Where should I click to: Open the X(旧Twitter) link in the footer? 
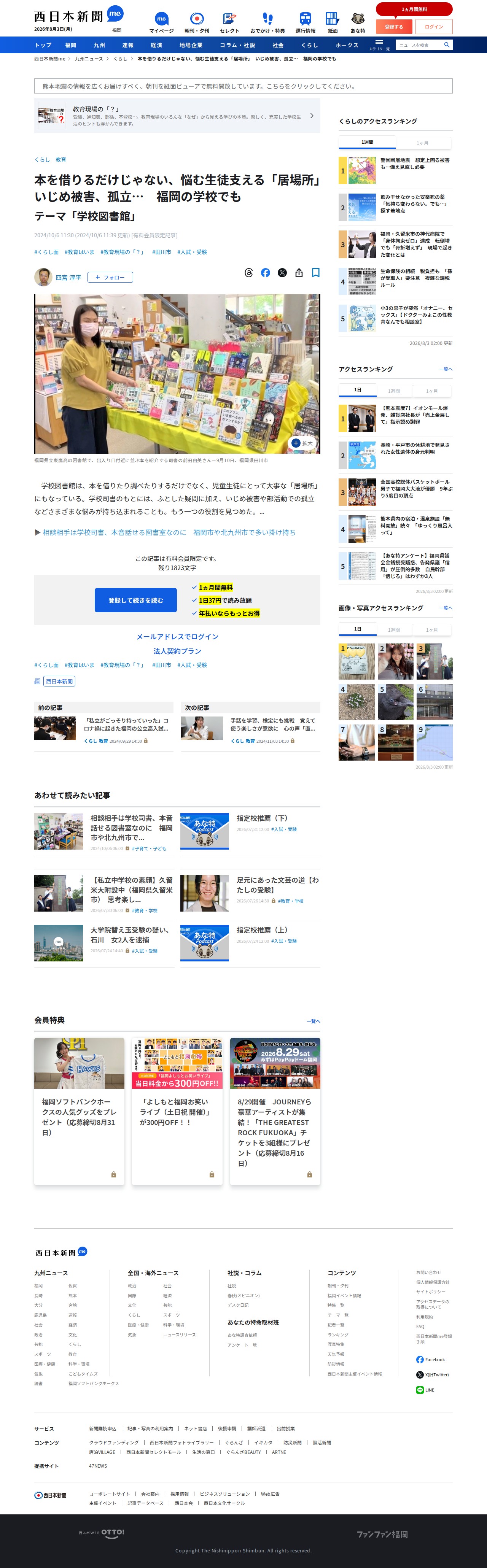432,1374
